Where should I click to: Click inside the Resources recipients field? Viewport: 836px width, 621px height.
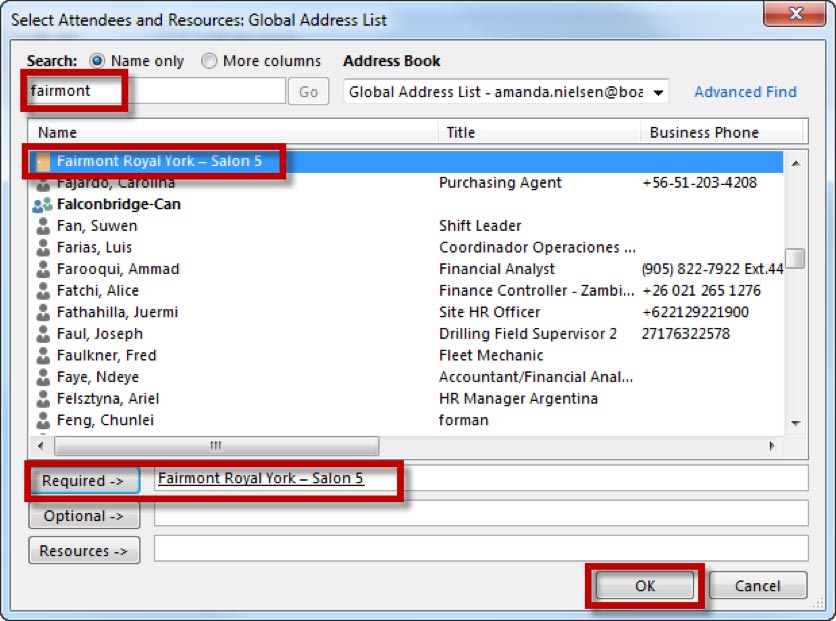pos(480,549)
